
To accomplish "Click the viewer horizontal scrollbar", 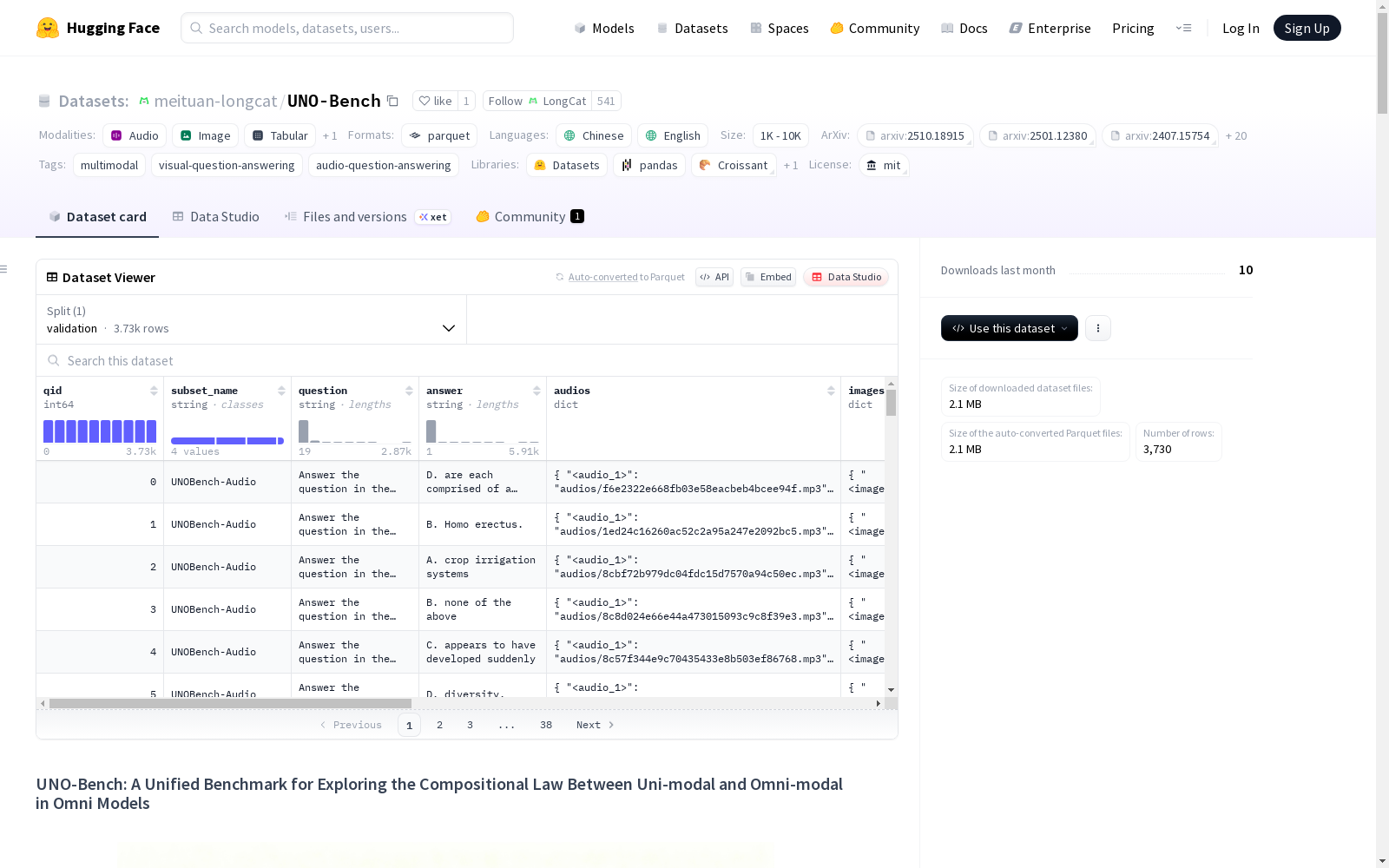I will [230, 703].
